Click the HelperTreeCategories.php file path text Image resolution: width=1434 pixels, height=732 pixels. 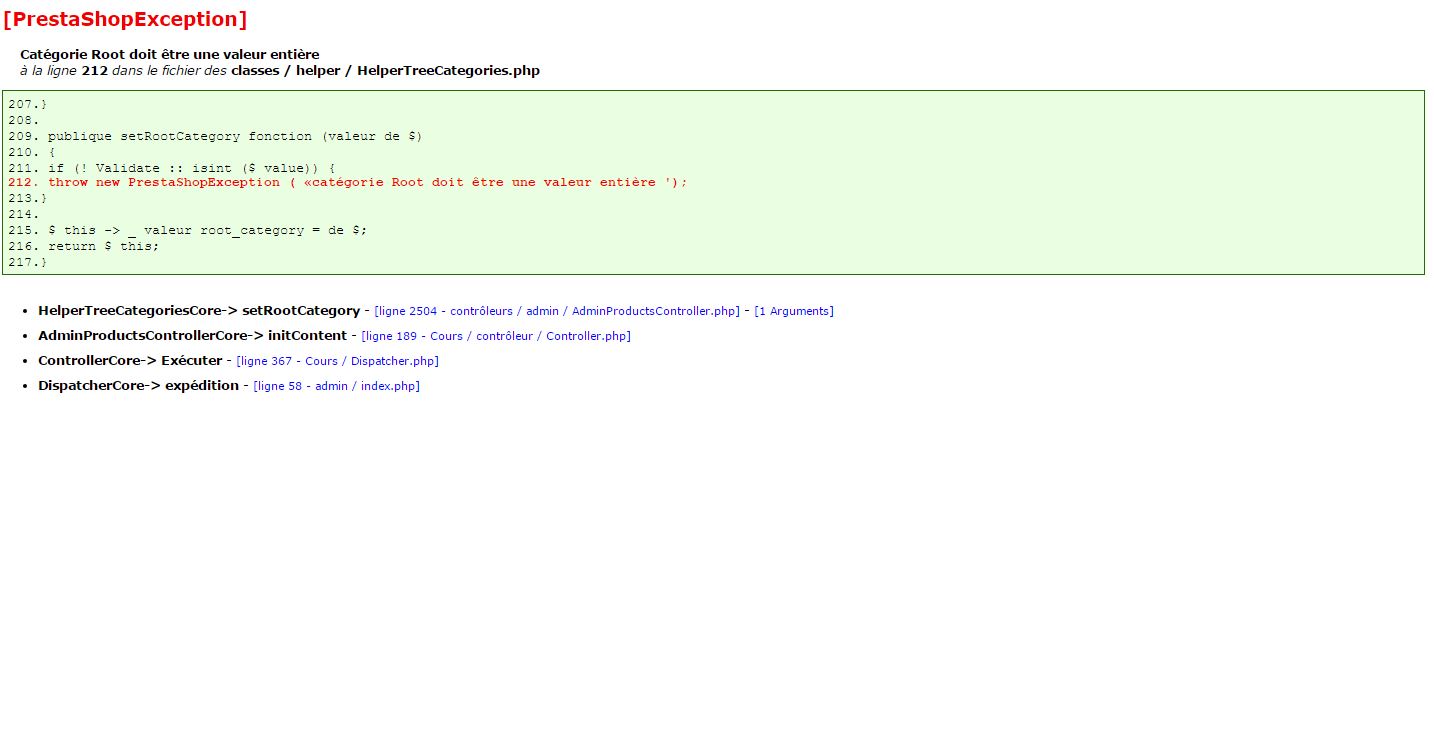(x=385, y=70)
